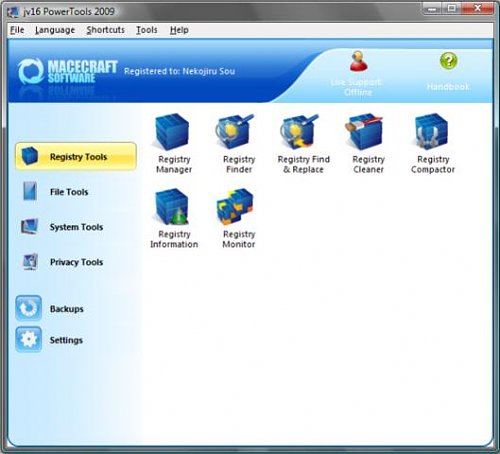500x454 pixels.
Task: Start the Registry Cleaner icon
Action: click(x=365, y=132)
